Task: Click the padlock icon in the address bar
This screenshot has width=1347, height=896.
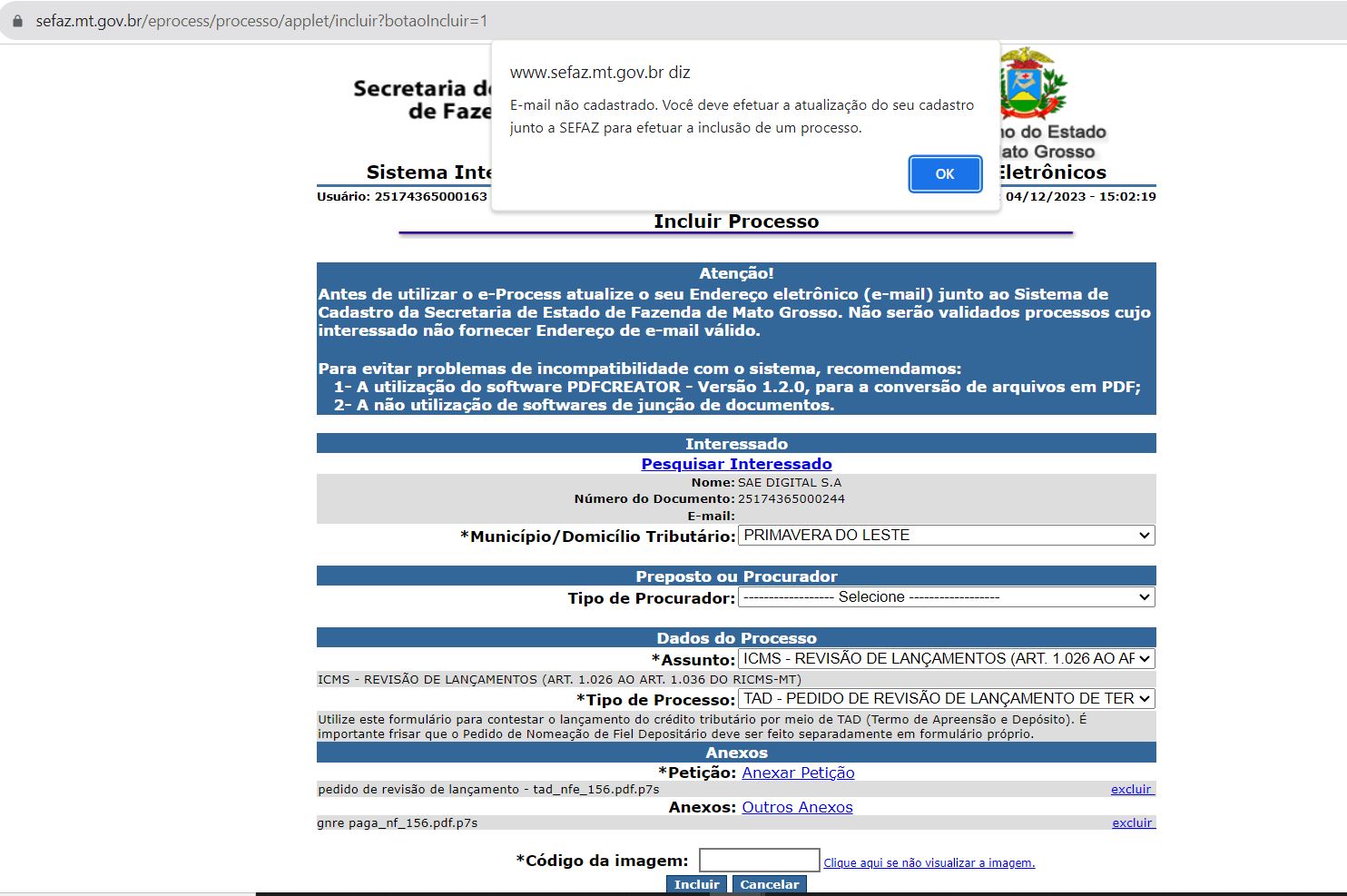Action: coord(17,20)
